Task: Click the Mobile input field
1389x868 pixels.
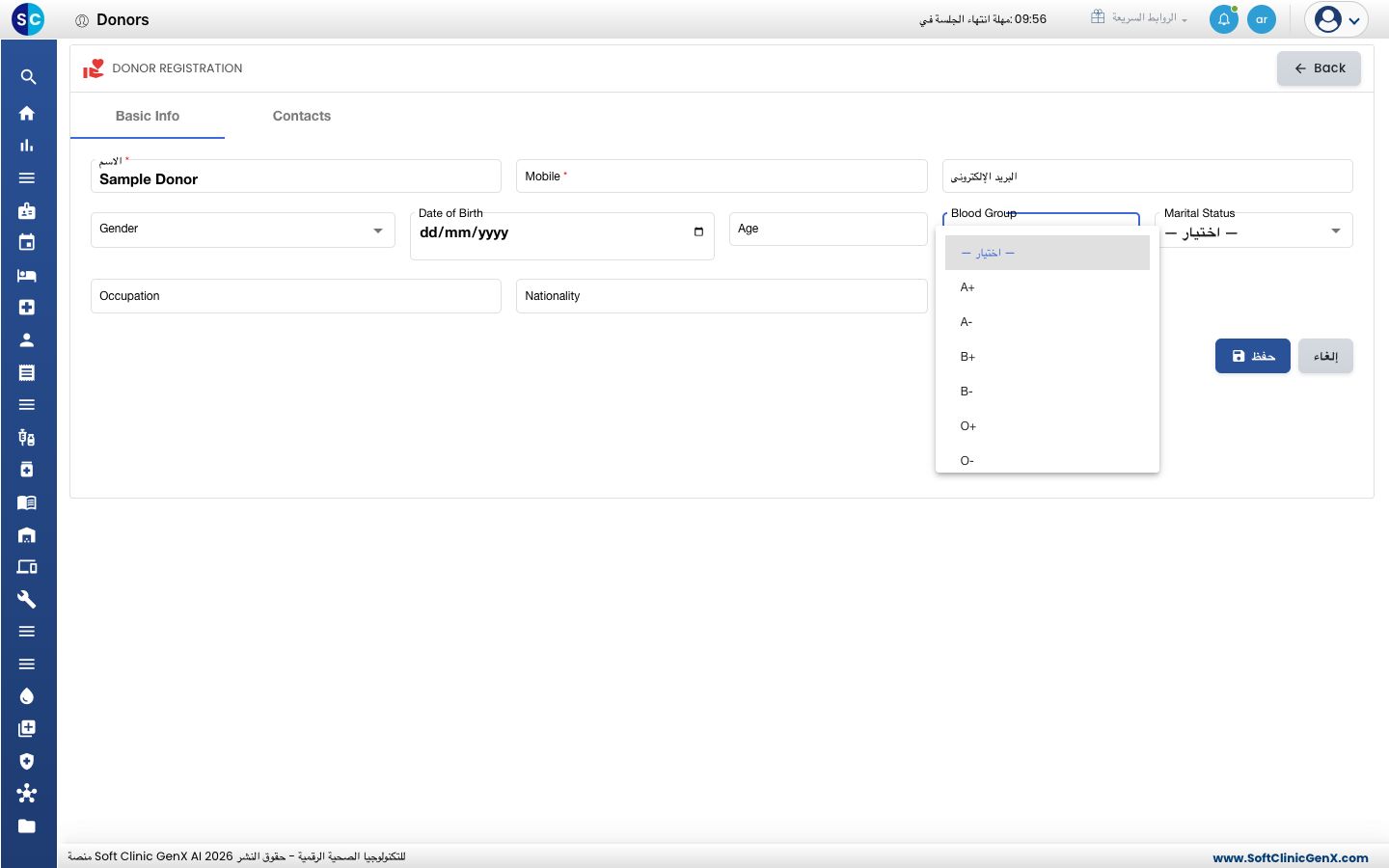Action: coord(722,176)
